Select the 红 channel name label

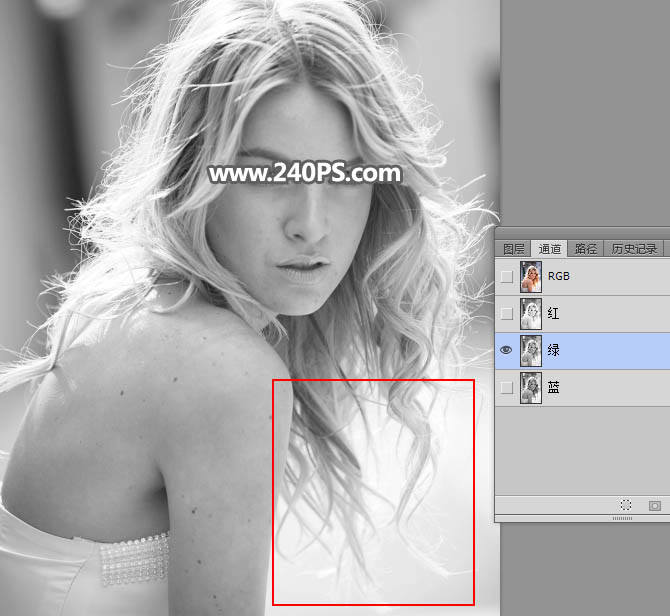(x=554, y=314)
